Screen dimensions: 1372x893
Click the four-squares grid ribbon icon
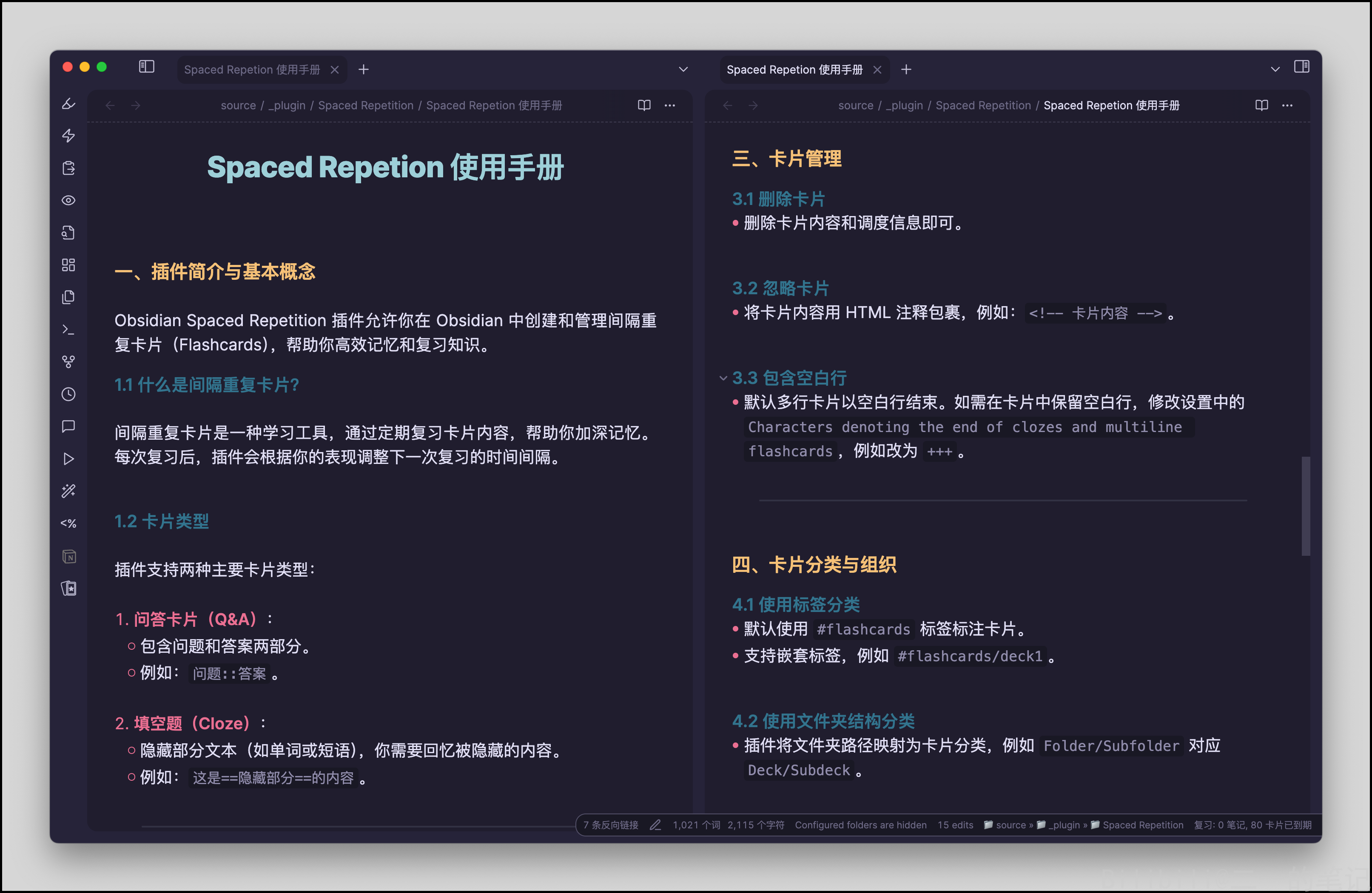pyautogui.click(x=68, y=264)
